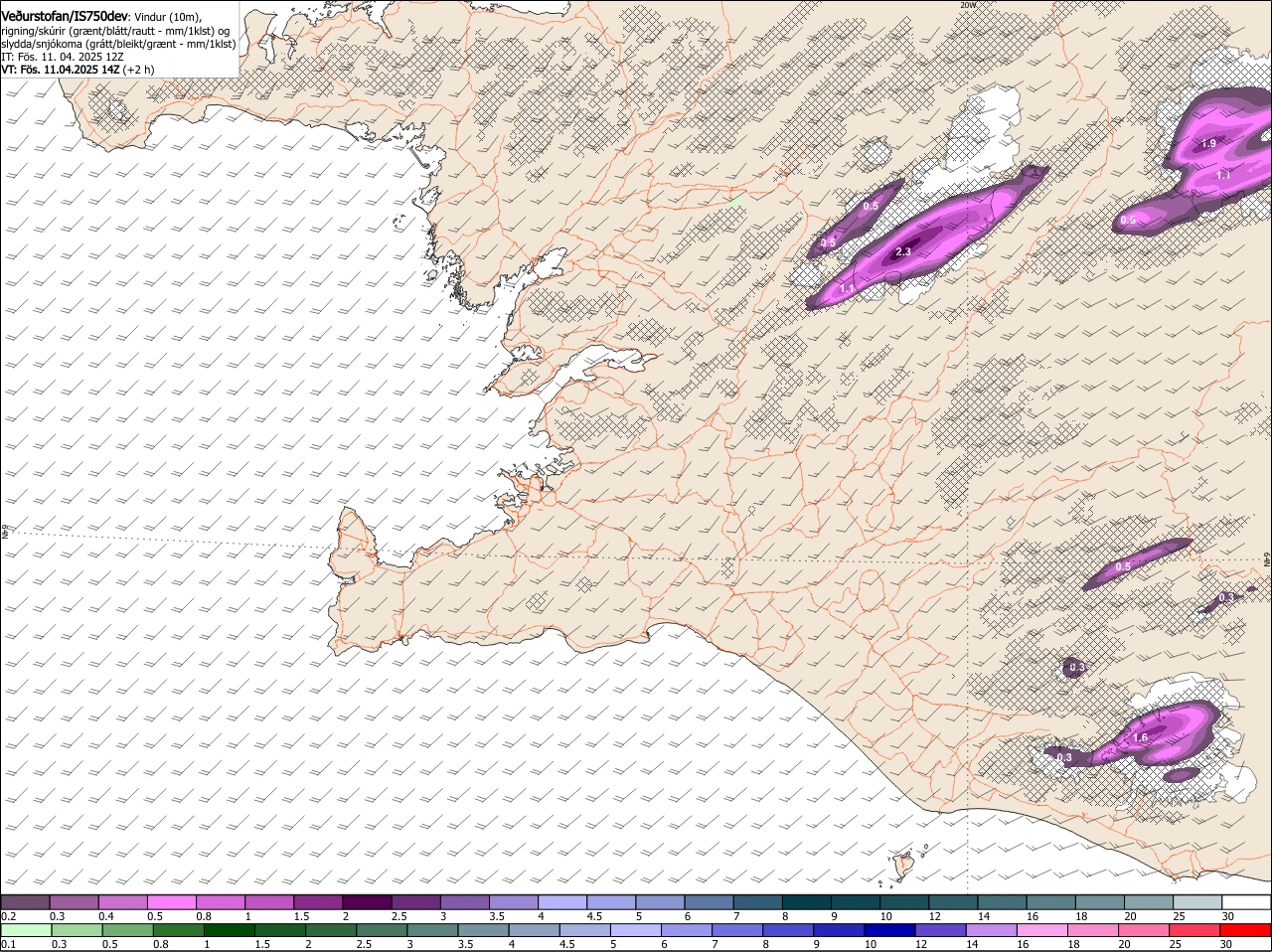This screenshot has width=1272, height=952.
Task: Pick the light lavender 4 swatch, upper legend
Action: click(562, 901)
